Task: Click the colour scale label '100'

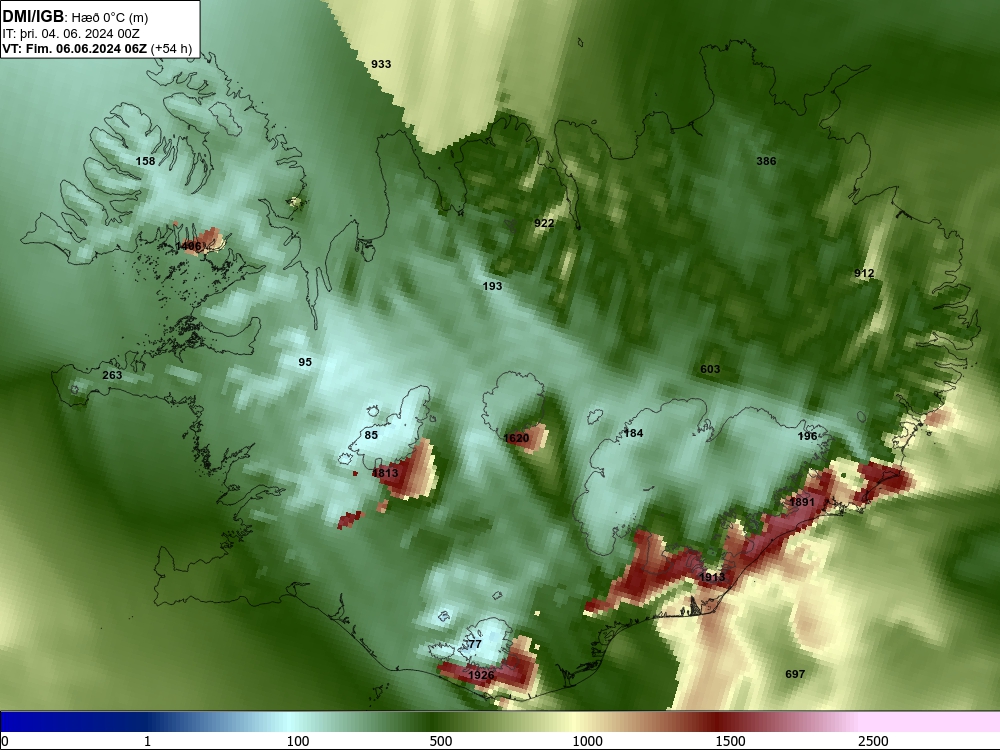Action: 297,741
